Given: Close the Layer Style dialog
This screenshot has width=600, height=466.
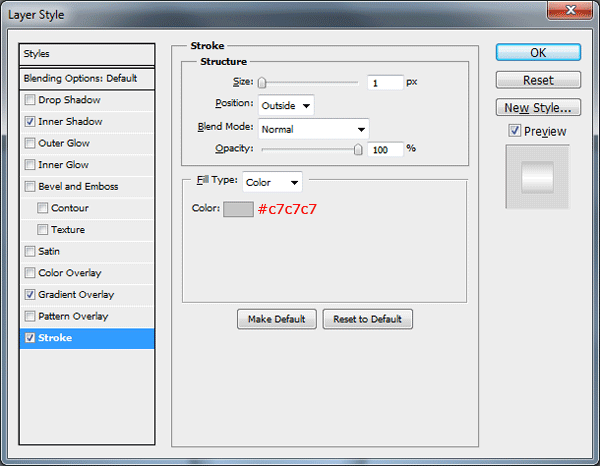Looking at the screenshot, I should click(x=570, y=10).
